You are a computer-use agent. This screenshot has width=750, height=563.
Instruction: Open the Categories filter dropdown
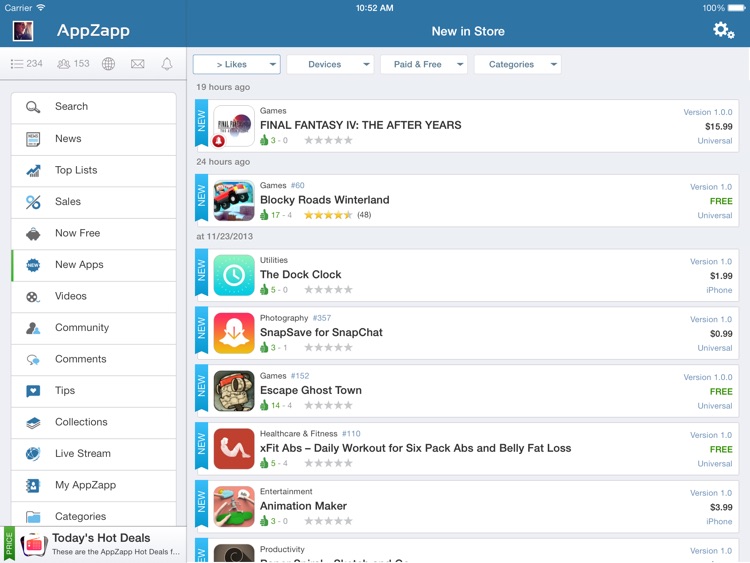(518, 64)
